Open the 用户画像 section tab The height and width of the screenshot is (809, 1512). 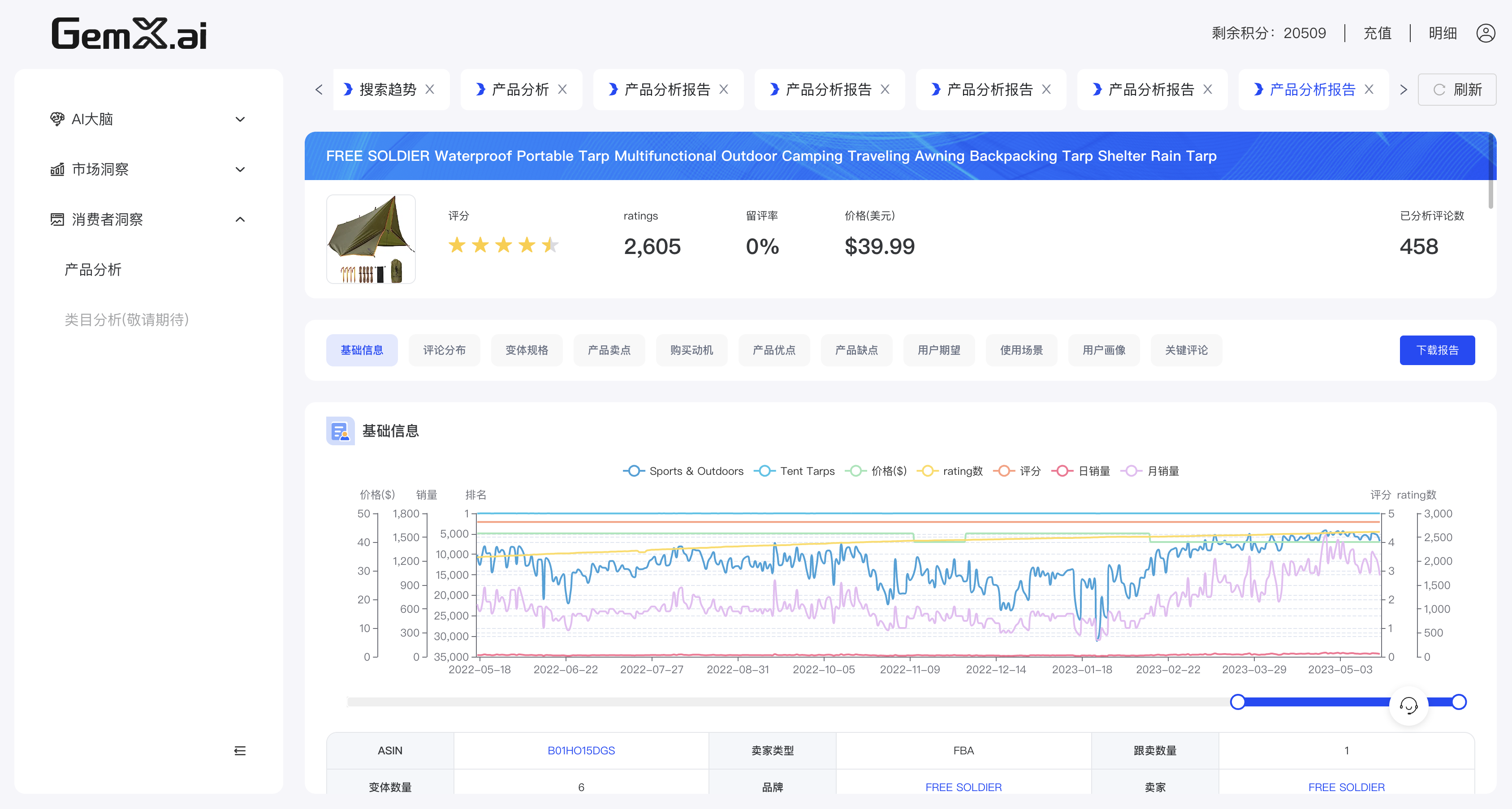(1104, 350)
